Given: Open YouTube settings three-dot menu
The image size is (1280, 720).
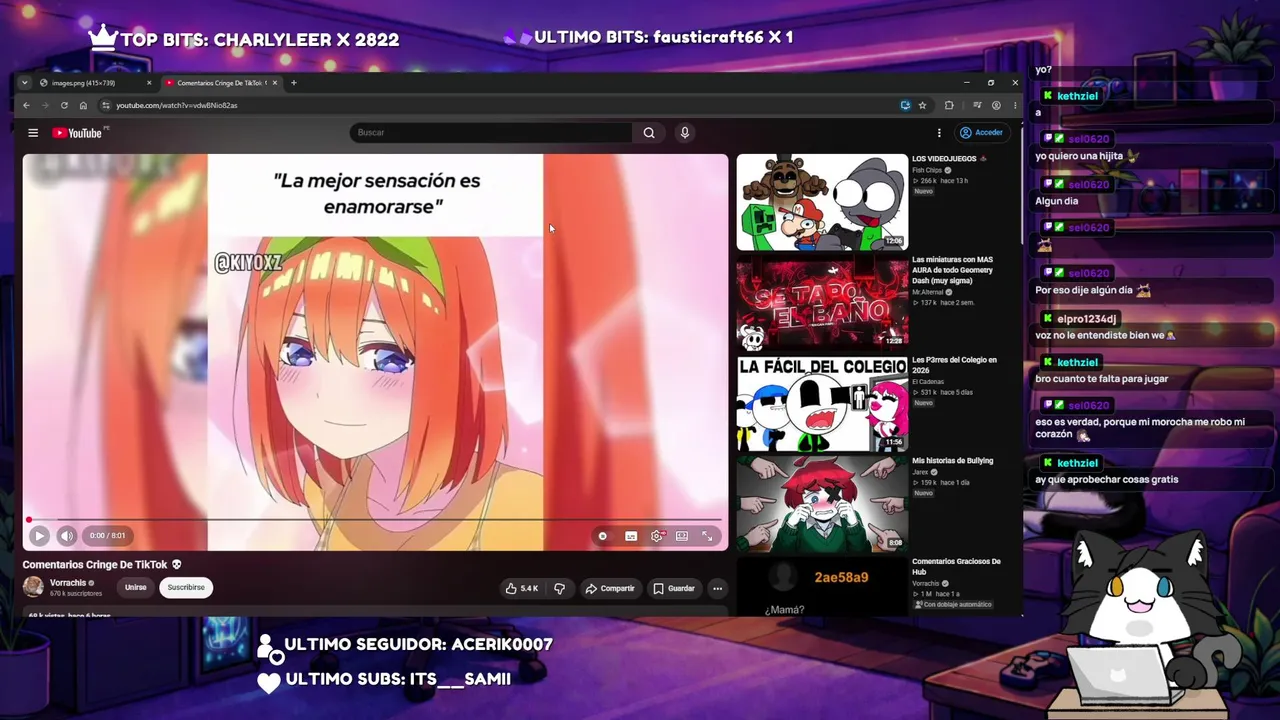Looking at the screenshot, I should 939,133.
